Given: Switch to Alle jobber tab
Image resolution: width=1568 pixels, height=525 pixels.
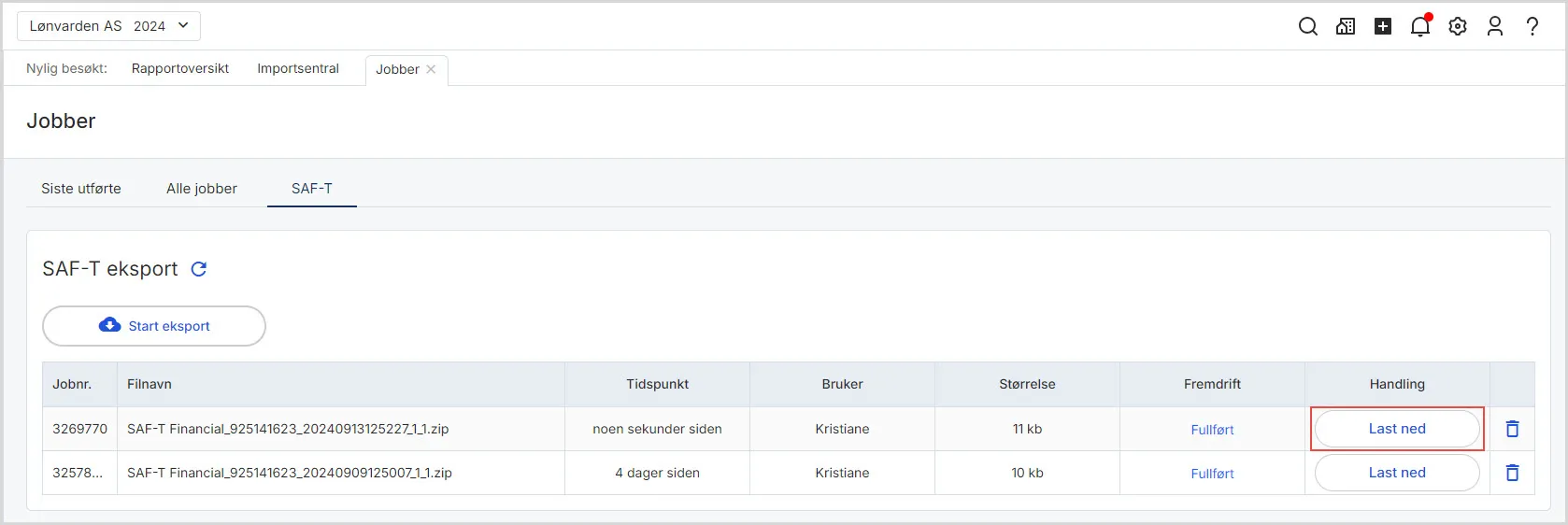Looking at the screenshot, I should tap(202, 189).
